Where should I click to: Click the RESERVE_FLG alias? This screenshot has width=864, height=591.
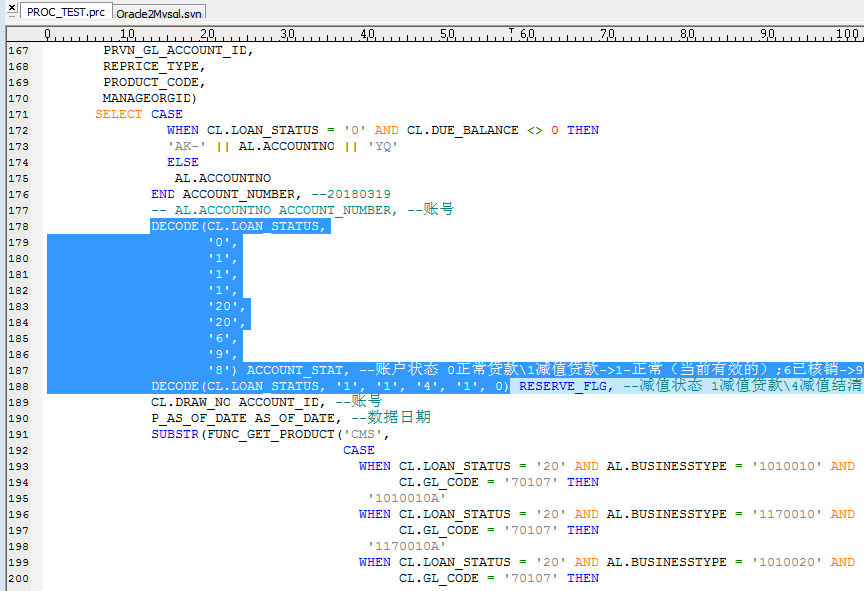[565, 386]
